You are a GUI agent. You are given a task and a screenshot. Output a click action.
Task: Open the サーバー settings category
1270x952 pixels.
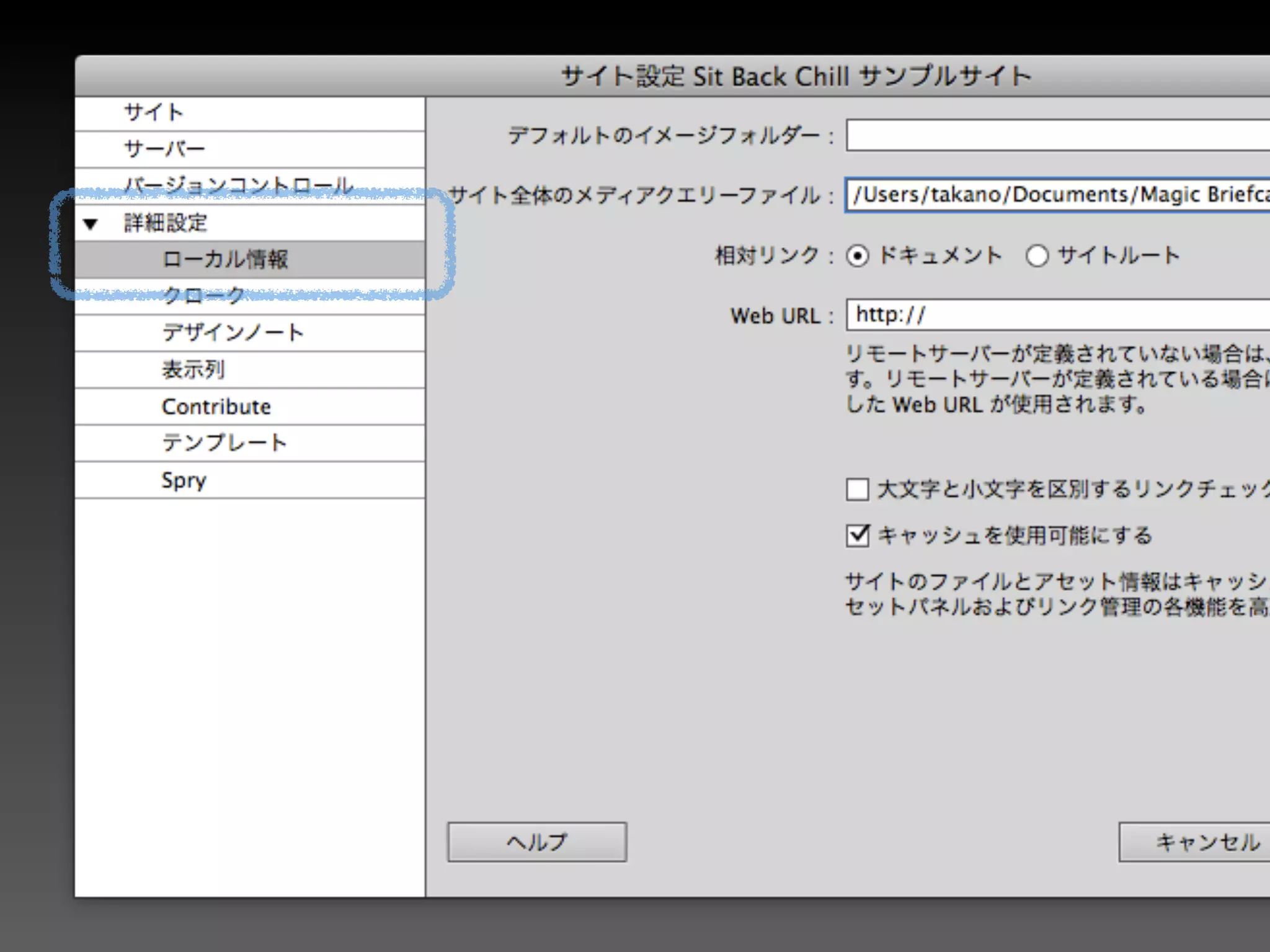pos(164,149)
